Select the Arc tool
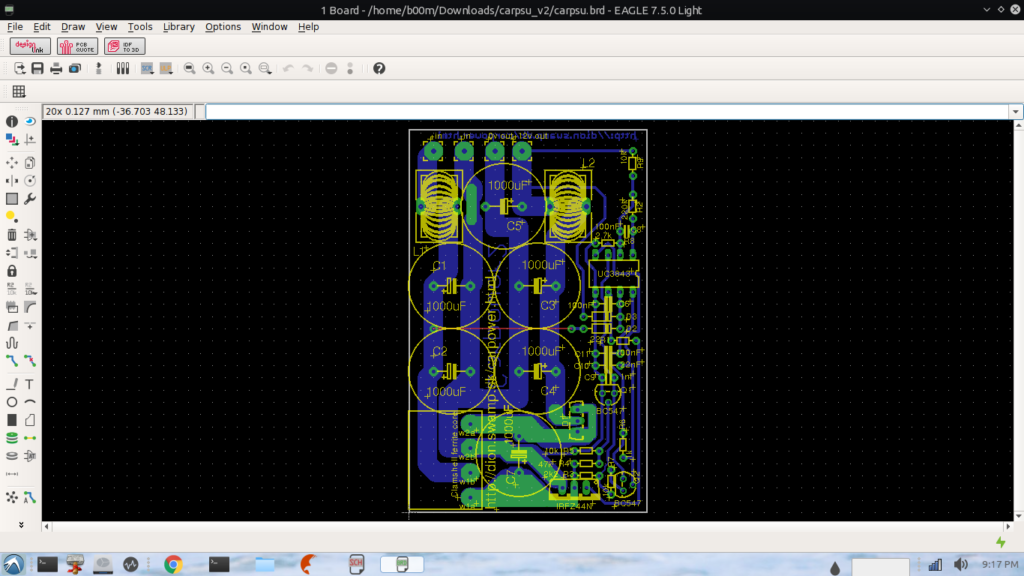The width and height of the screenshot is (1024, 576). pyautogui.click(x=30, y=402)
